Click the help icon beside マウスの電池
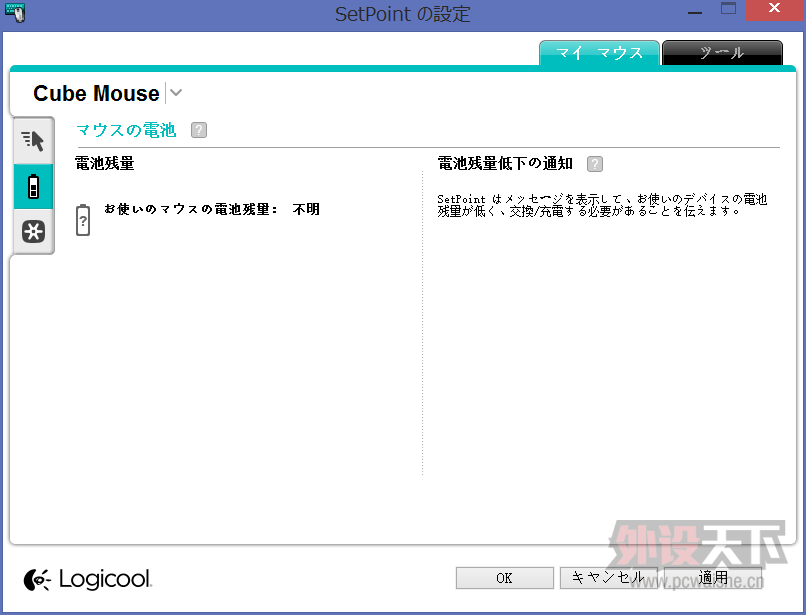The image size is (806, 615). tap(199, 130)
